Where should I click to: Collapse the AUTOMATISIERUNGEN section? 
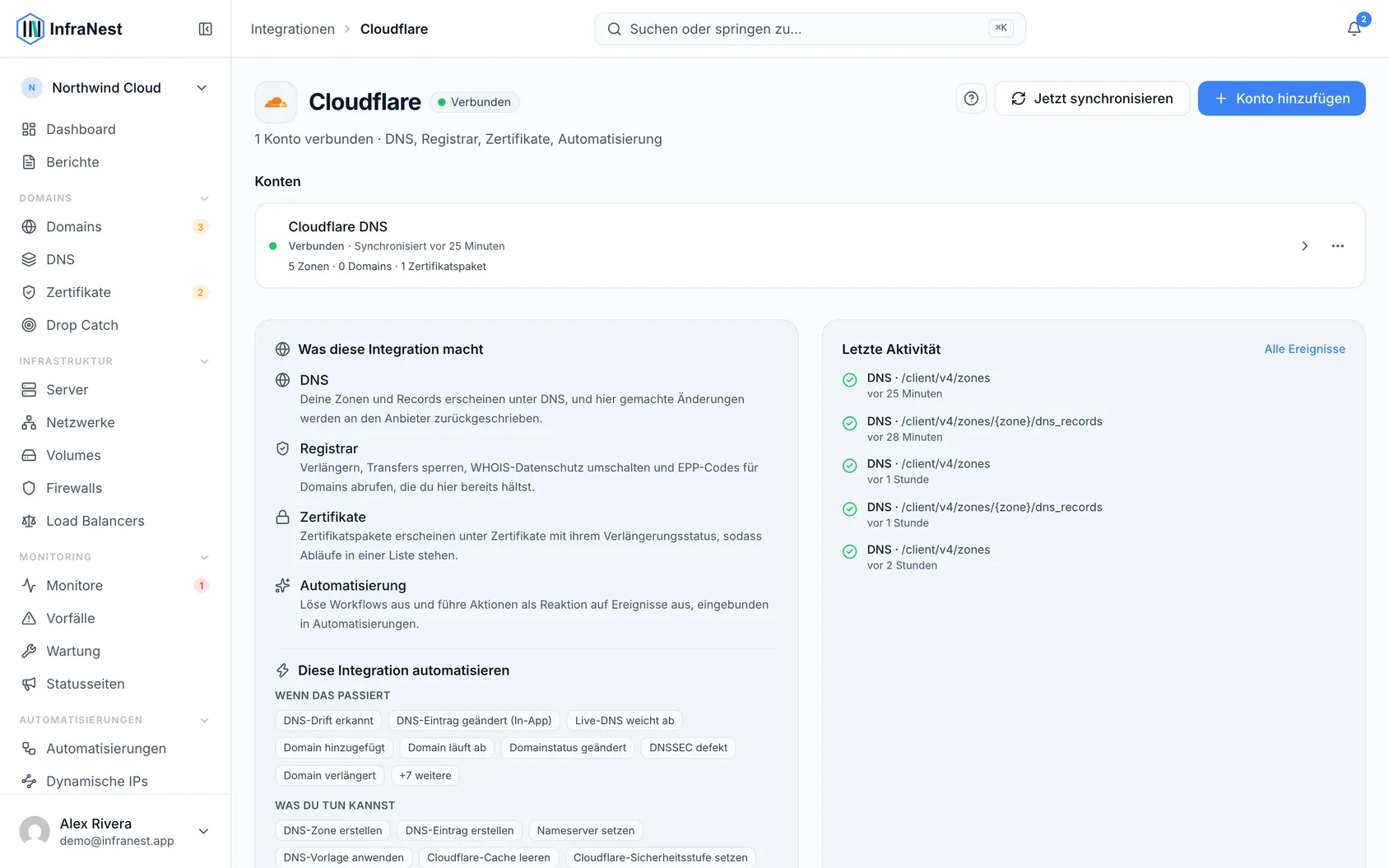click(205, 720)
